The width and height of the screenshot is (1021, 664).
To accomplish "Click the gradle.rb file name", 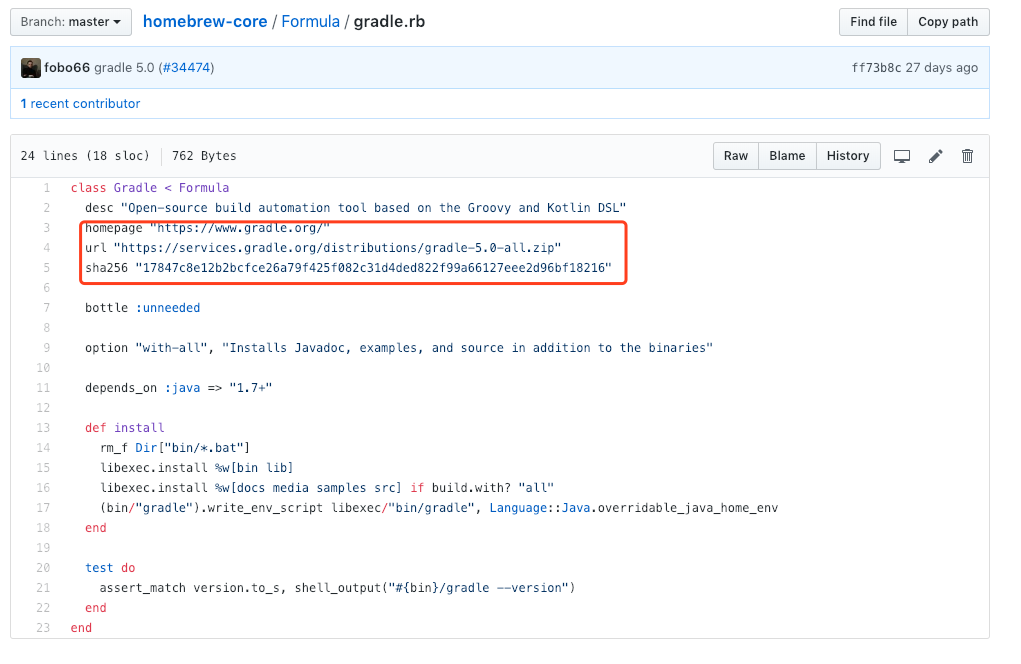I will (x=389, y=21).
